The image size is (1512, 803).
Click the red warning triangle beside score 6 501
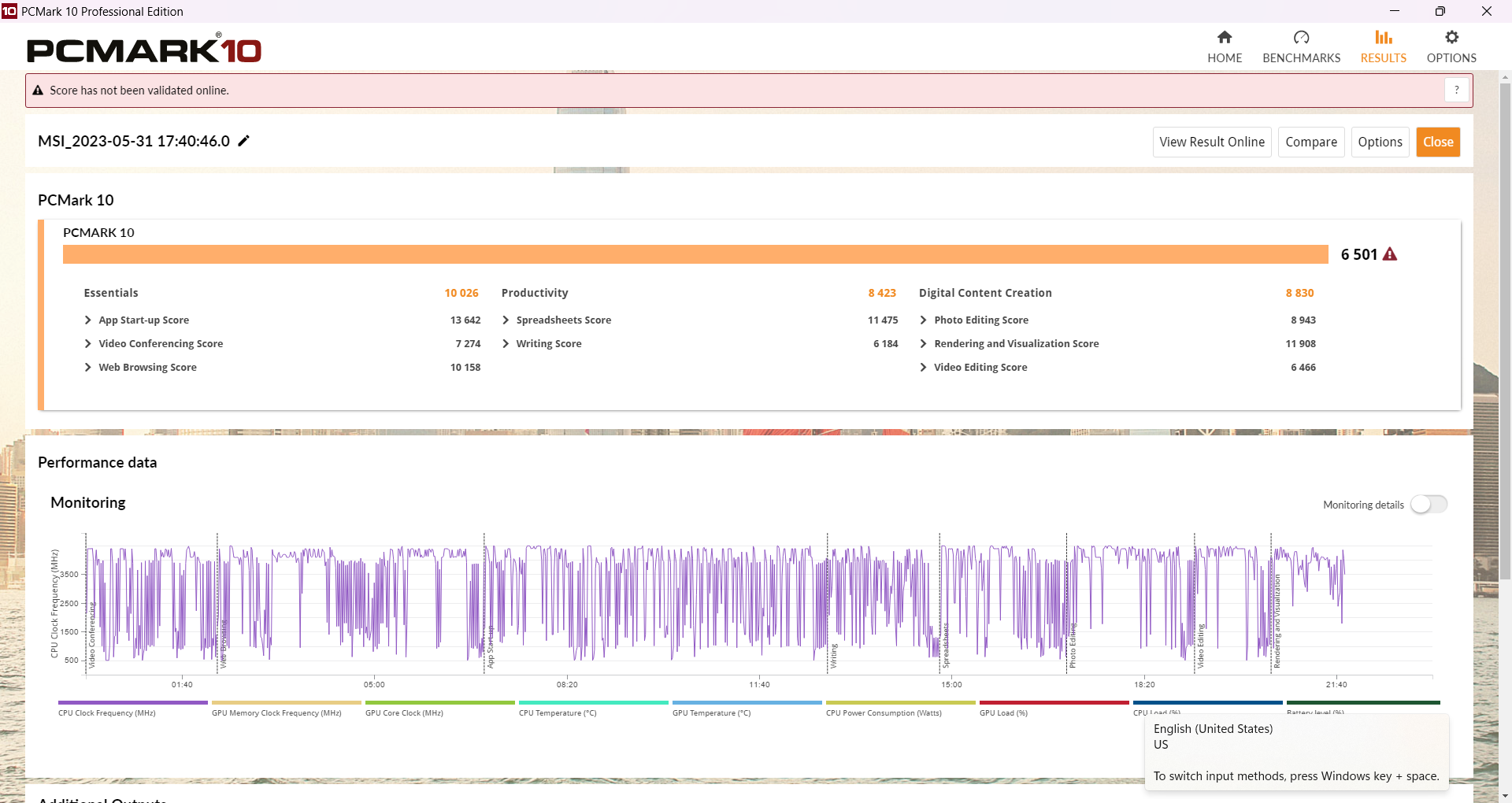click(1390, 254)
